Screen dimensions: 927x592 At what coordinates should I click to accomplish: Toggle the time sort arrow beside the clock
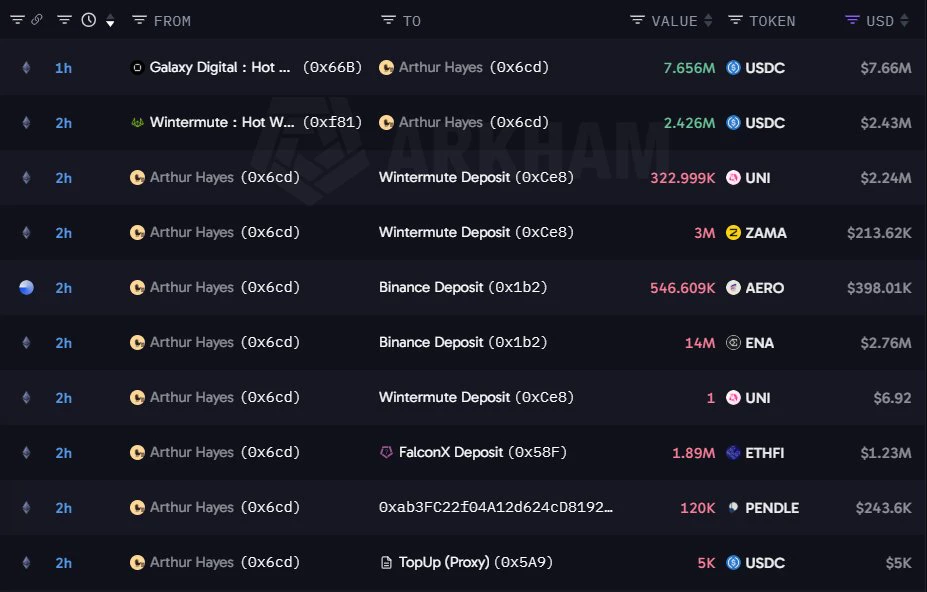click(110, 22)
